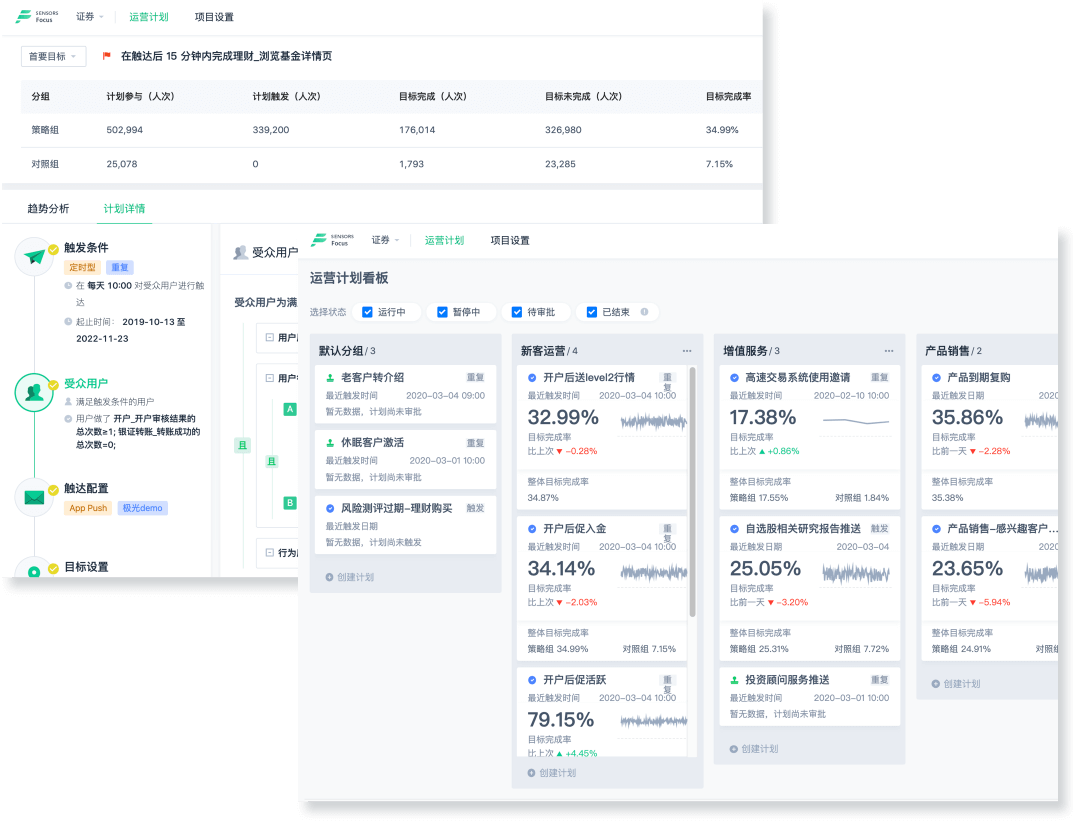Click the paper plane trigger condition icon
The height and width of the screenshot is (822, 1076).
tap(36, 257)
